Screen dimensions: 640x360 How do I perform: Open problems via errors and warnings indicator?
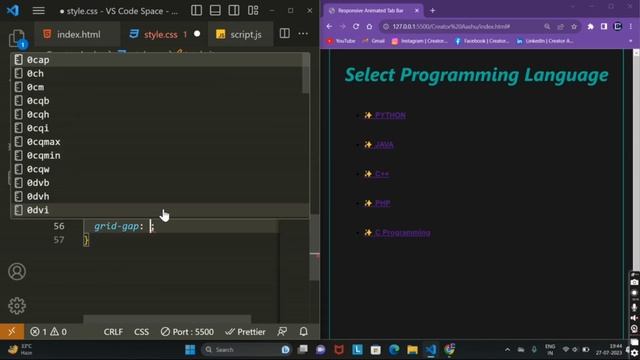pyautogui.click(x=48, y=332)
